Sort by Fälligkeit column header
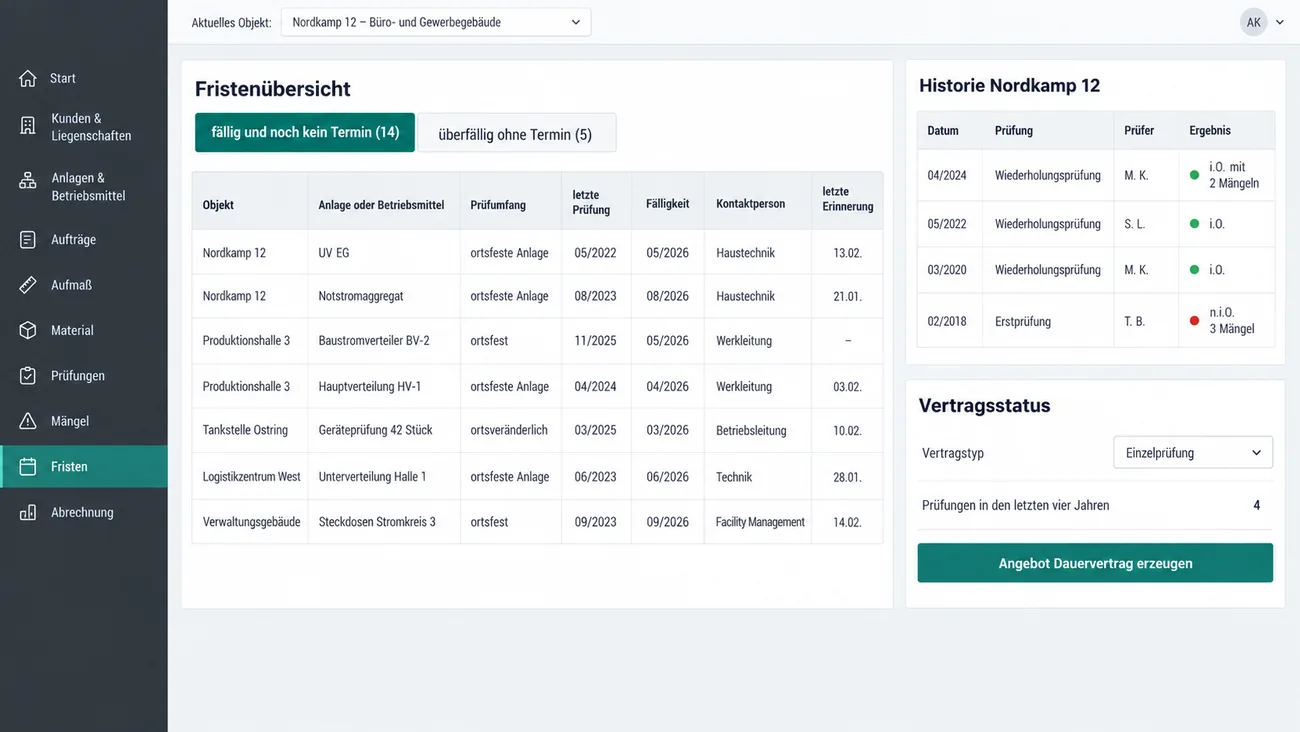This screenshot has height=732, width=1300. click(x=667, y=203)
